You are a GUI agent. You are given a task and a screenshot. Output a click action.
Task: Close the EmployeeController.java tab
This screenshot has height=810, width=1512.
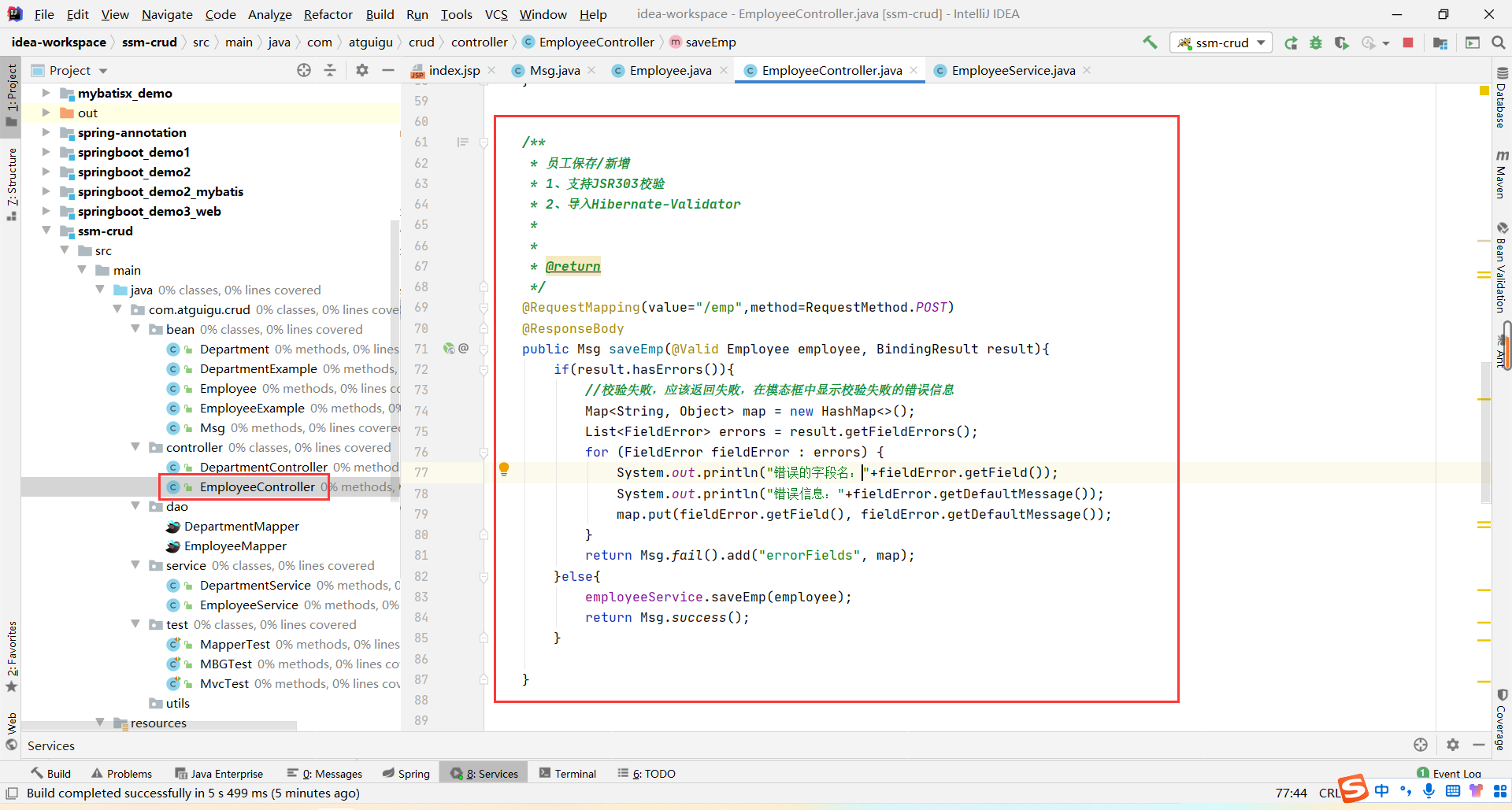(x=913, y=70)
